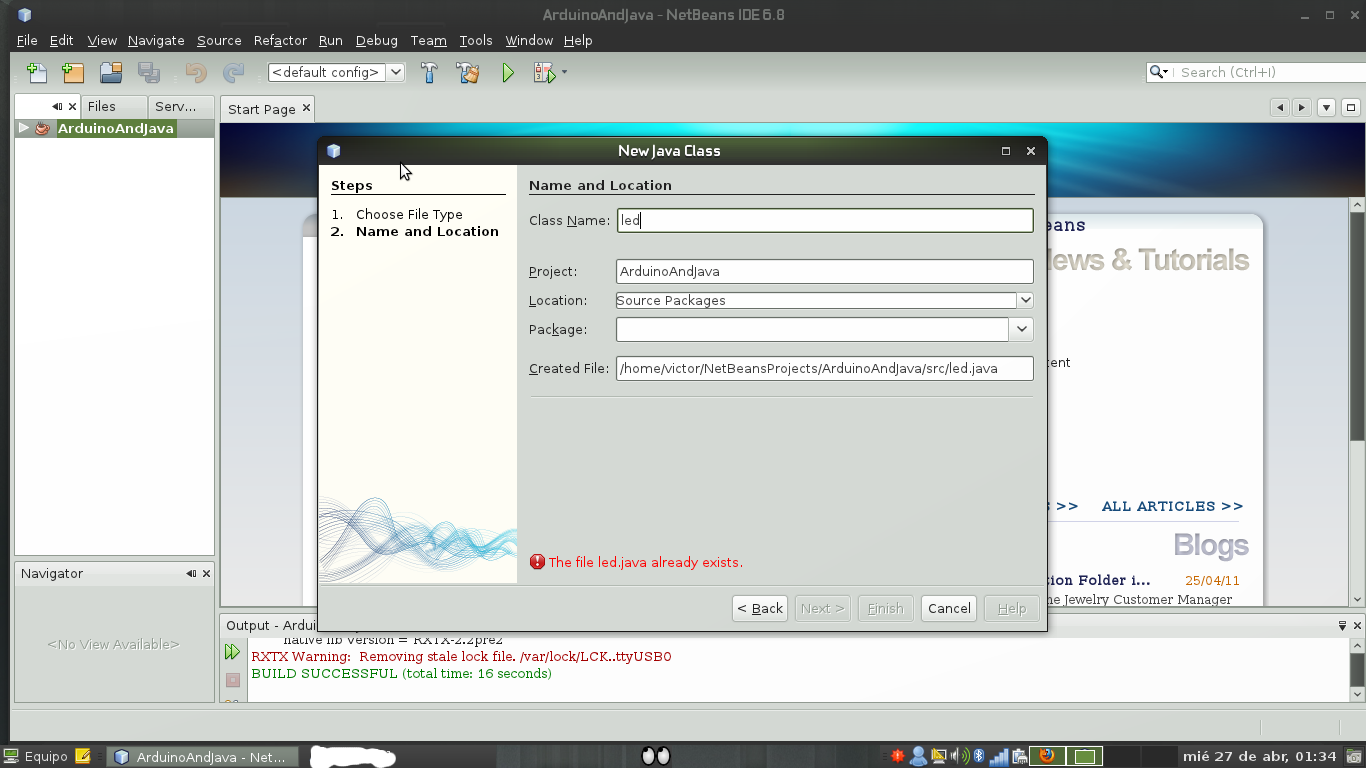Expand the ArduinoAndJava project node
This screenshot has width=1366, height=768.
[22, 128]
